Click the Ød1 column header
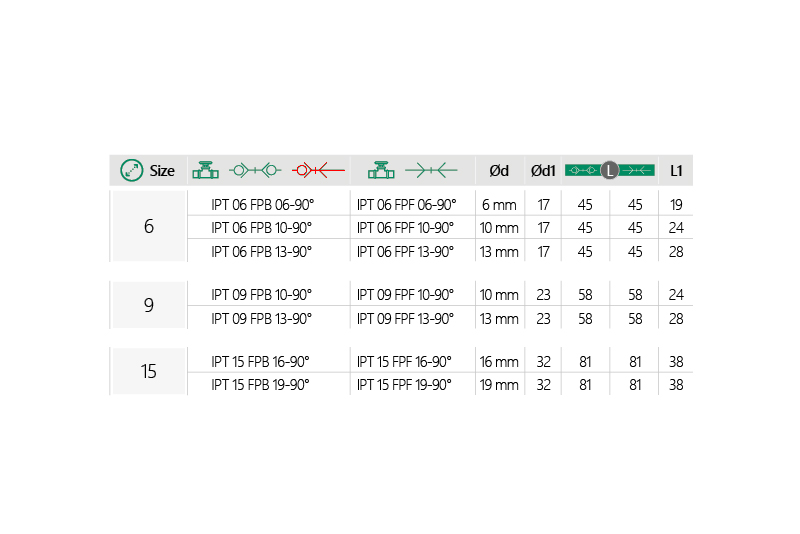This screenshot has width=800, height=534. click(543, 170)
